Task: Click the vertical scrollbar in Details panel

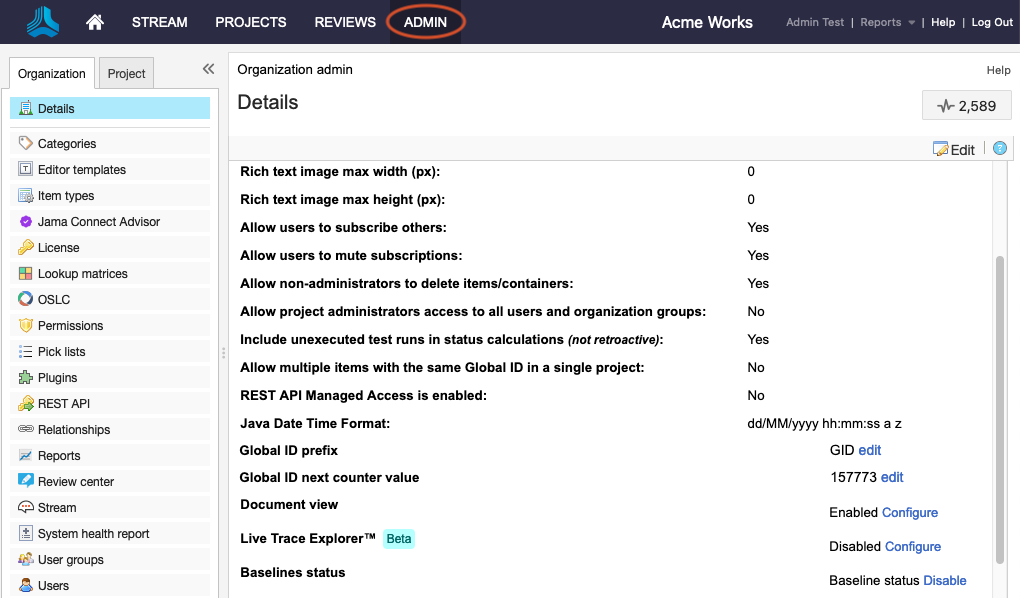Action: (999, 410)
